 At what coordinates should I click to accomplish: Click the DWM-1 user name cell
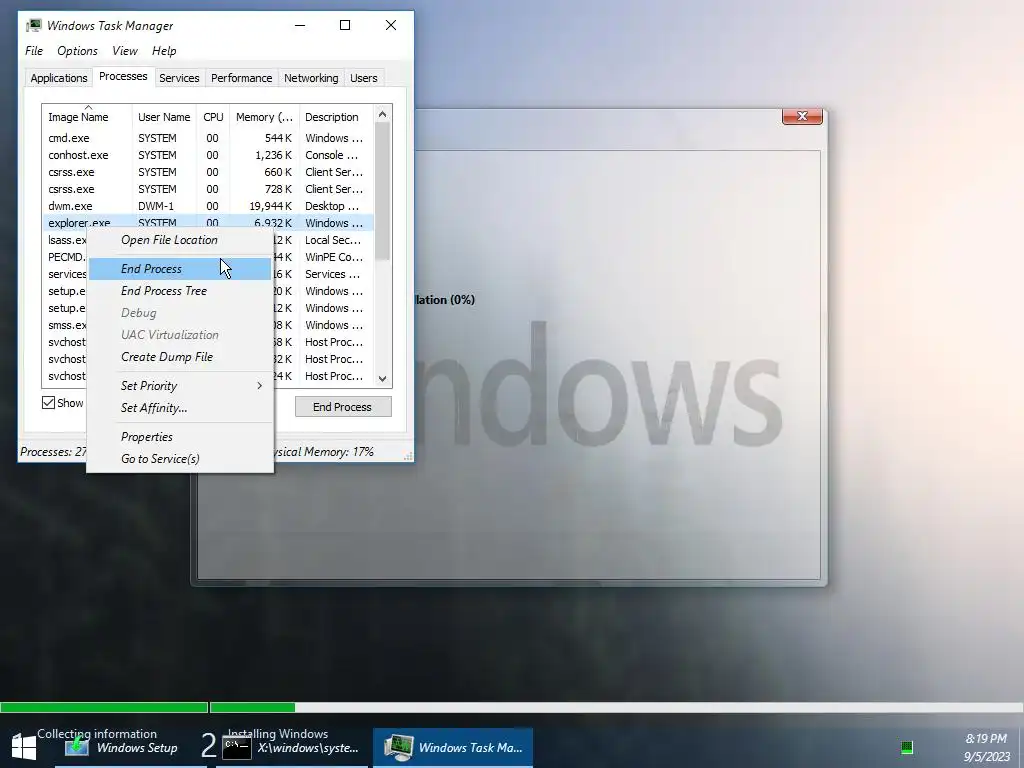[156, 206]
